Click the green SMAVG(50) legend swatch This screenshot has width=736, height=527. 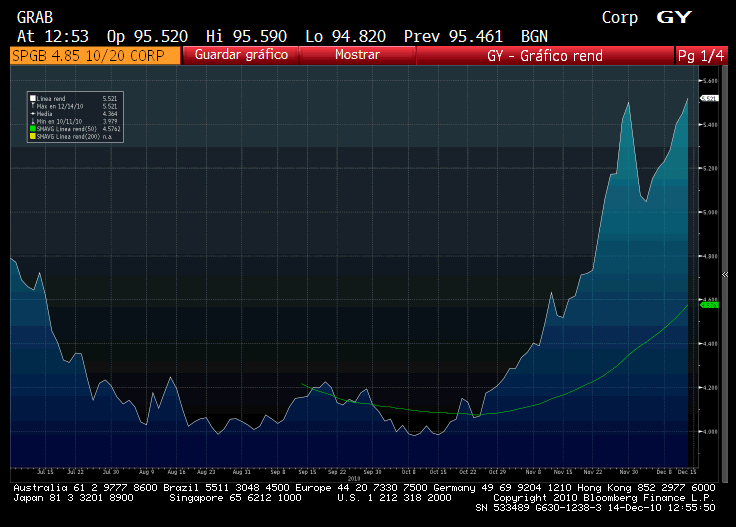(33, 128)
